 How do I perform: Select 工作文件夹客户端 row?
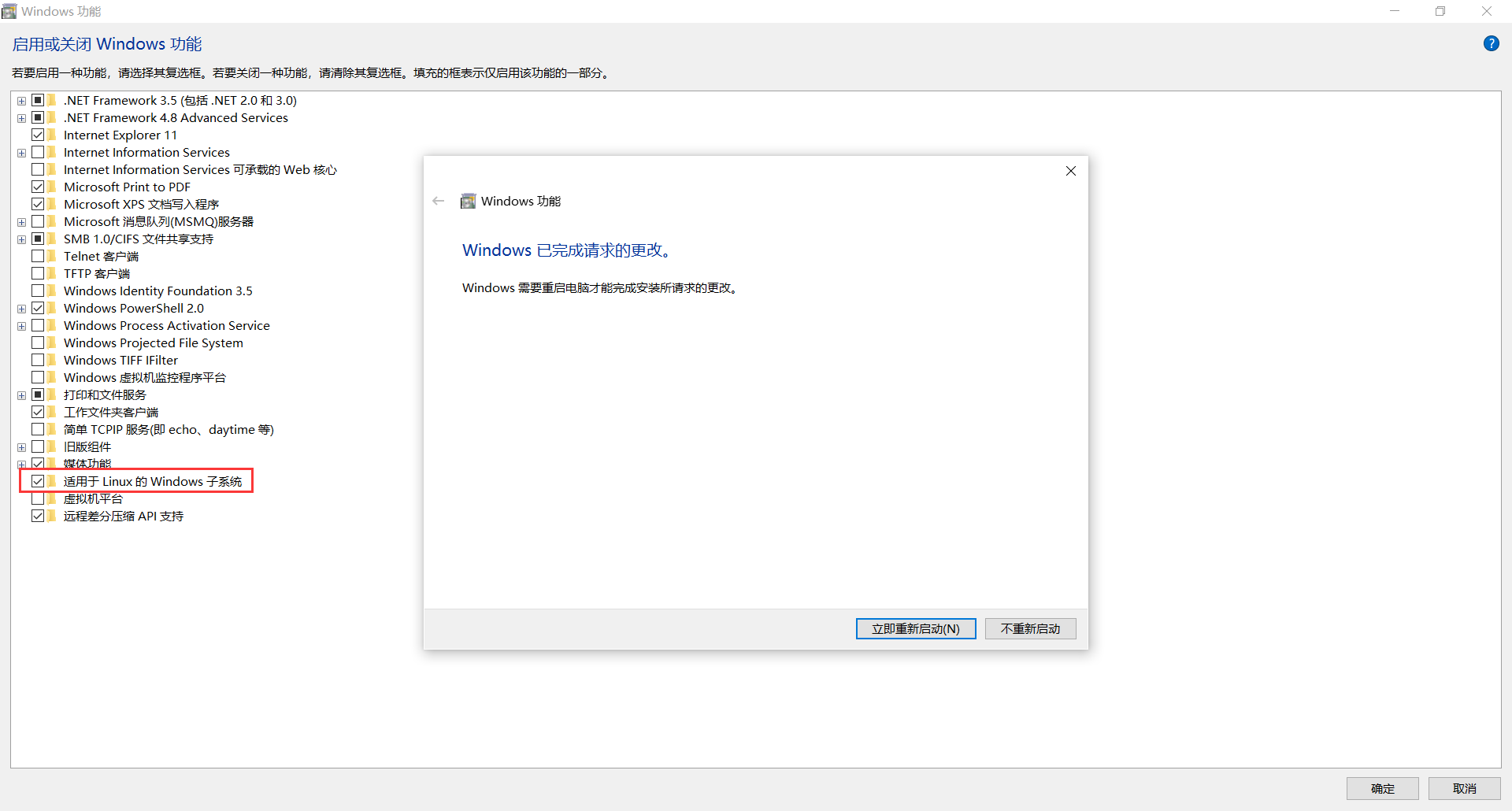click(x=111, y=412)
